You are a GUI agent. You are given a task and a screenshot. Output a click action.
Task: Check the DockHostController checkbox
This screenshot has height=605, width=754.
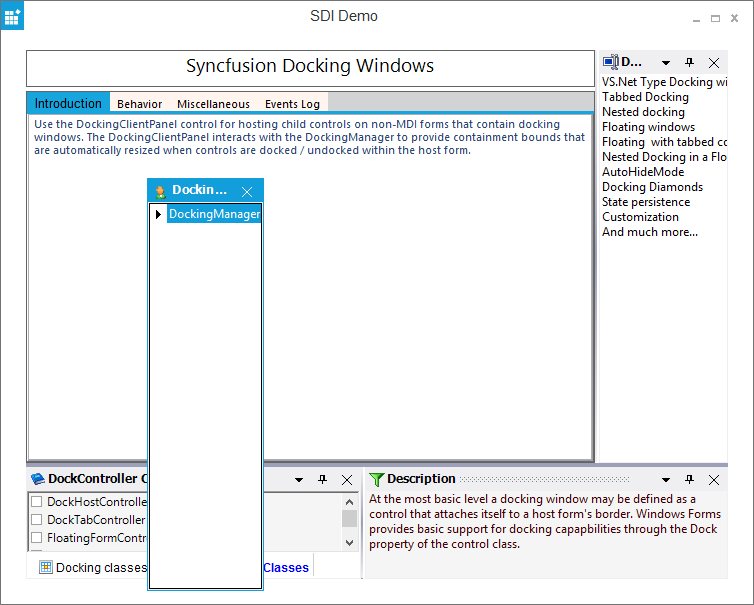coord(37,502)
